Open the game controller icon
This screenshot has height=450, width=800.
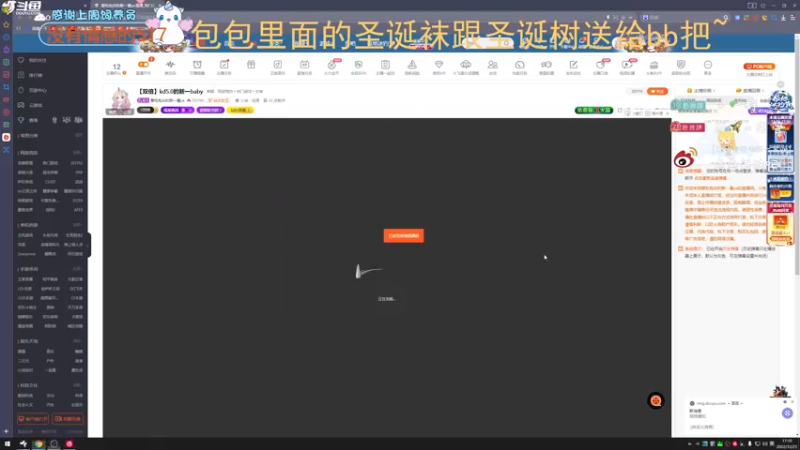pos(546,65)
